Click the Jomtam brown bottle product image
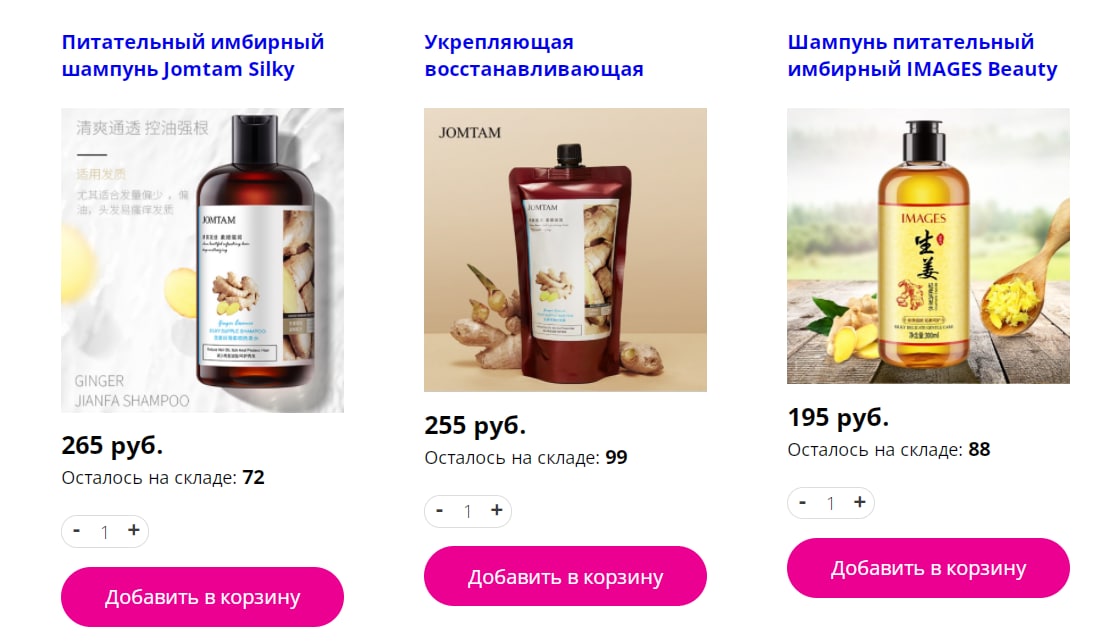The width and height of the screenshot is (1108, 643). (202, 260)
